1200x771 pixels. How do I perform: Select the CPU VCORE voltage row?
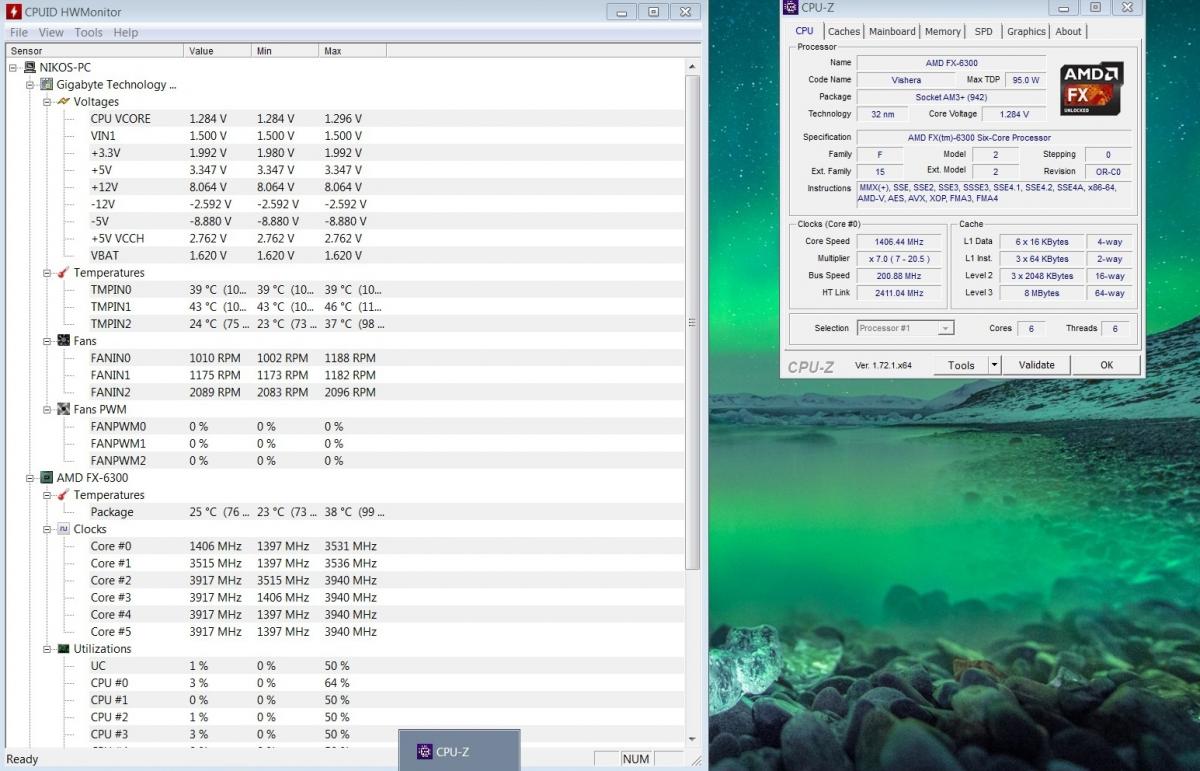(344, 119)
